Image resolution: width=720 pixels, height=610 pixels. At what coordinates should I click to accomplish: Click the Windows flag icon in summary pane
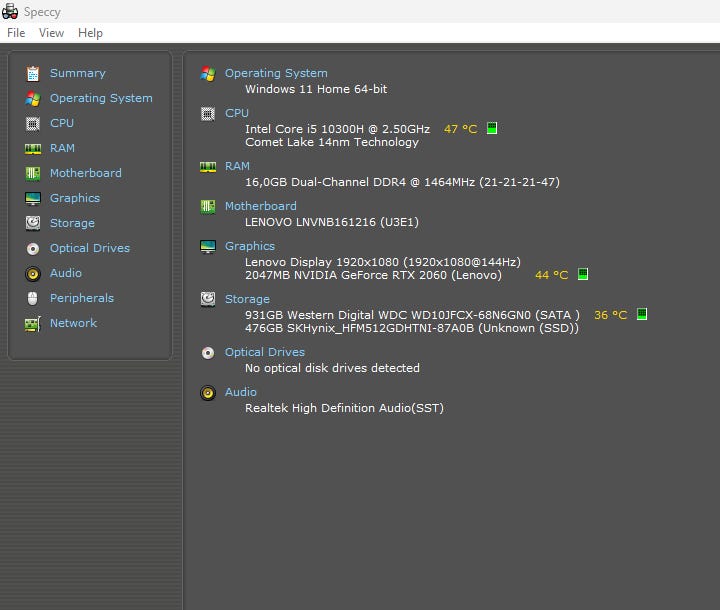pos(208,73)
